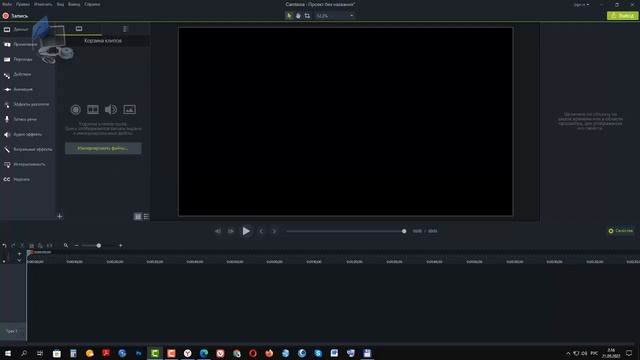Click the image file type icon in bin
This screenshot has width=640, height=360.
click(x=129, y=109)
